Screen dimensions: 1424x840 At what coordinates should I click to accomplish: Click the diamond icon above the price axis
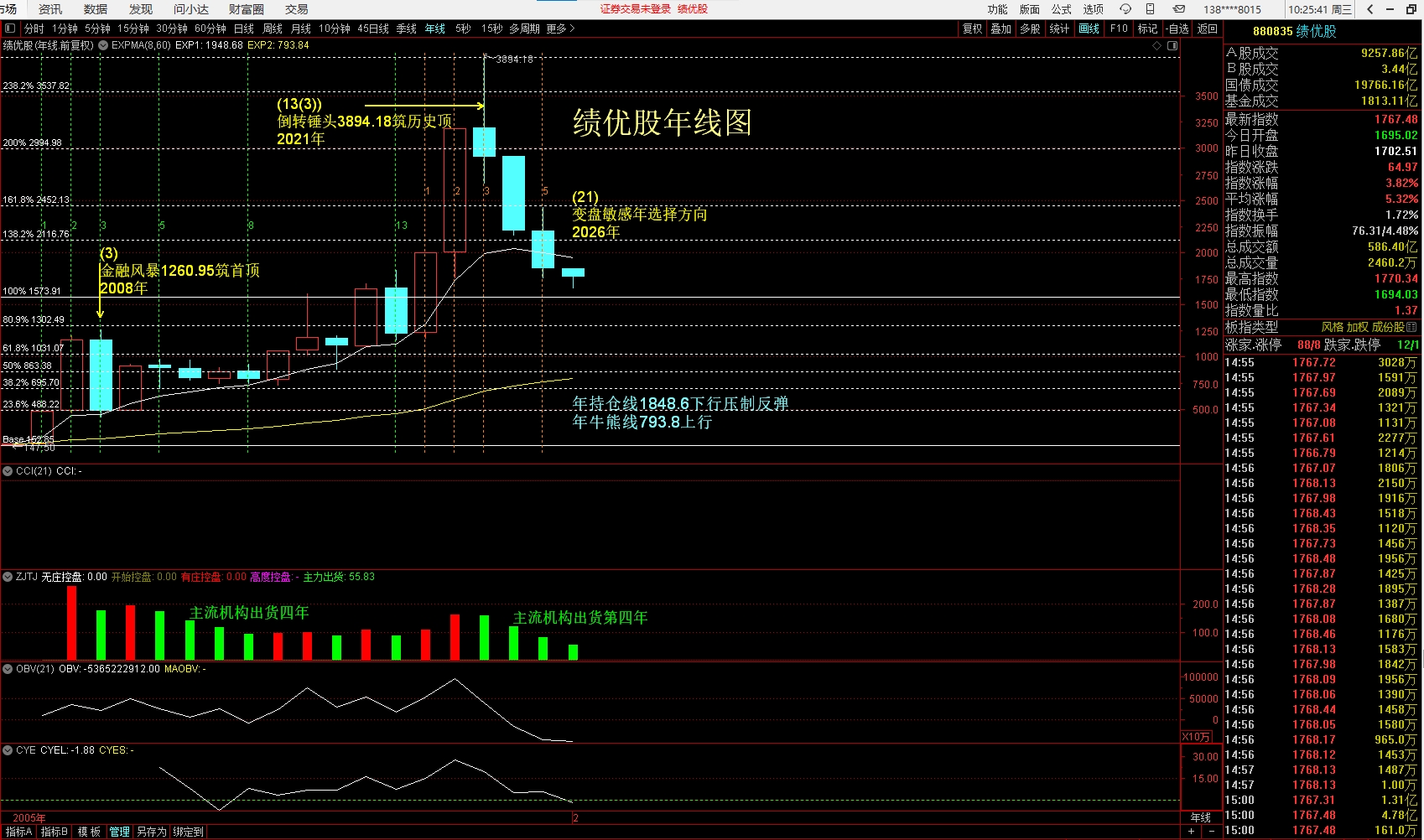(x=1158, y=45)
